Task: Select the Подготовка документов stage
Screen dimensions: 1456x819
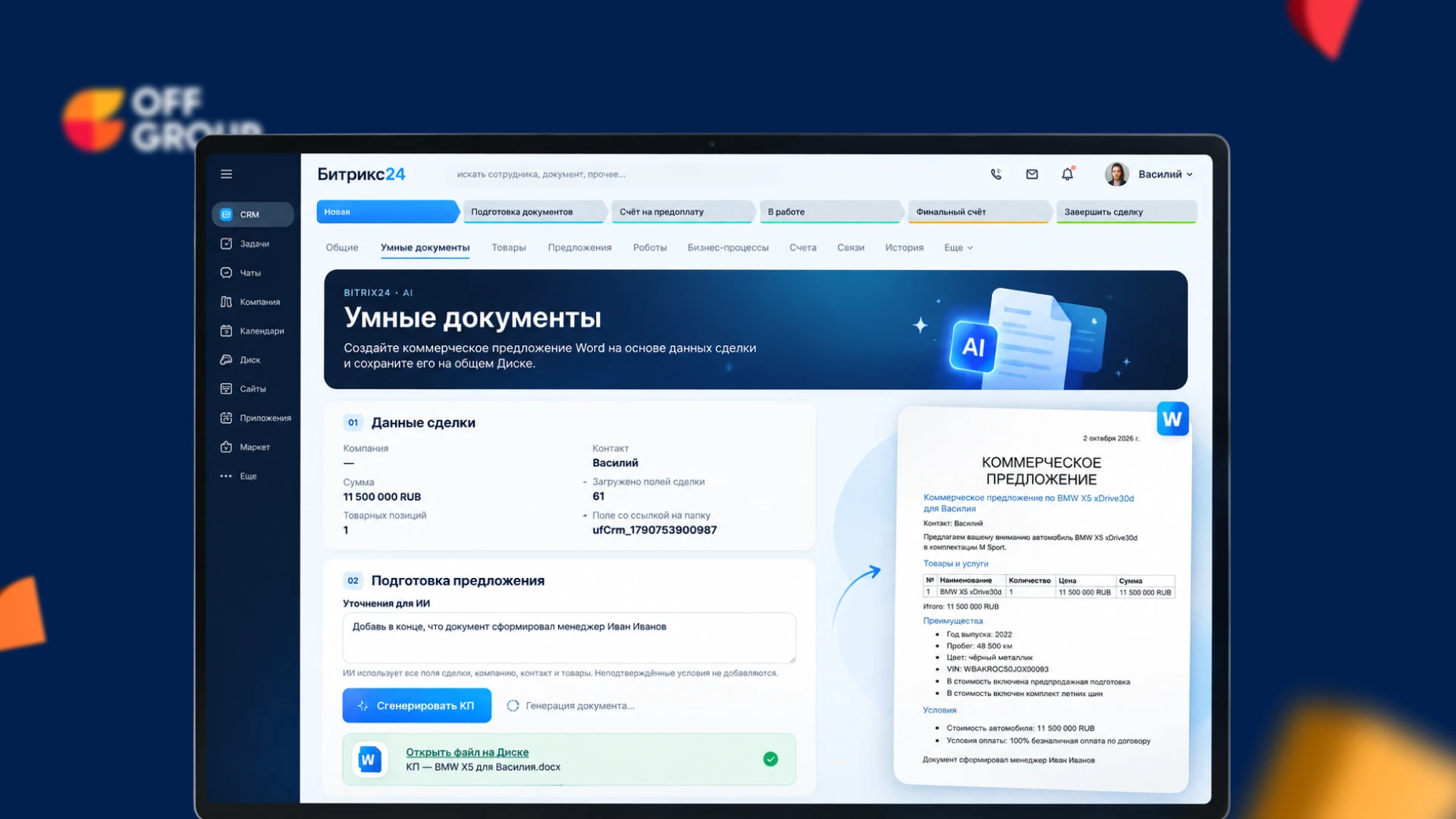Action: point(534,212)
